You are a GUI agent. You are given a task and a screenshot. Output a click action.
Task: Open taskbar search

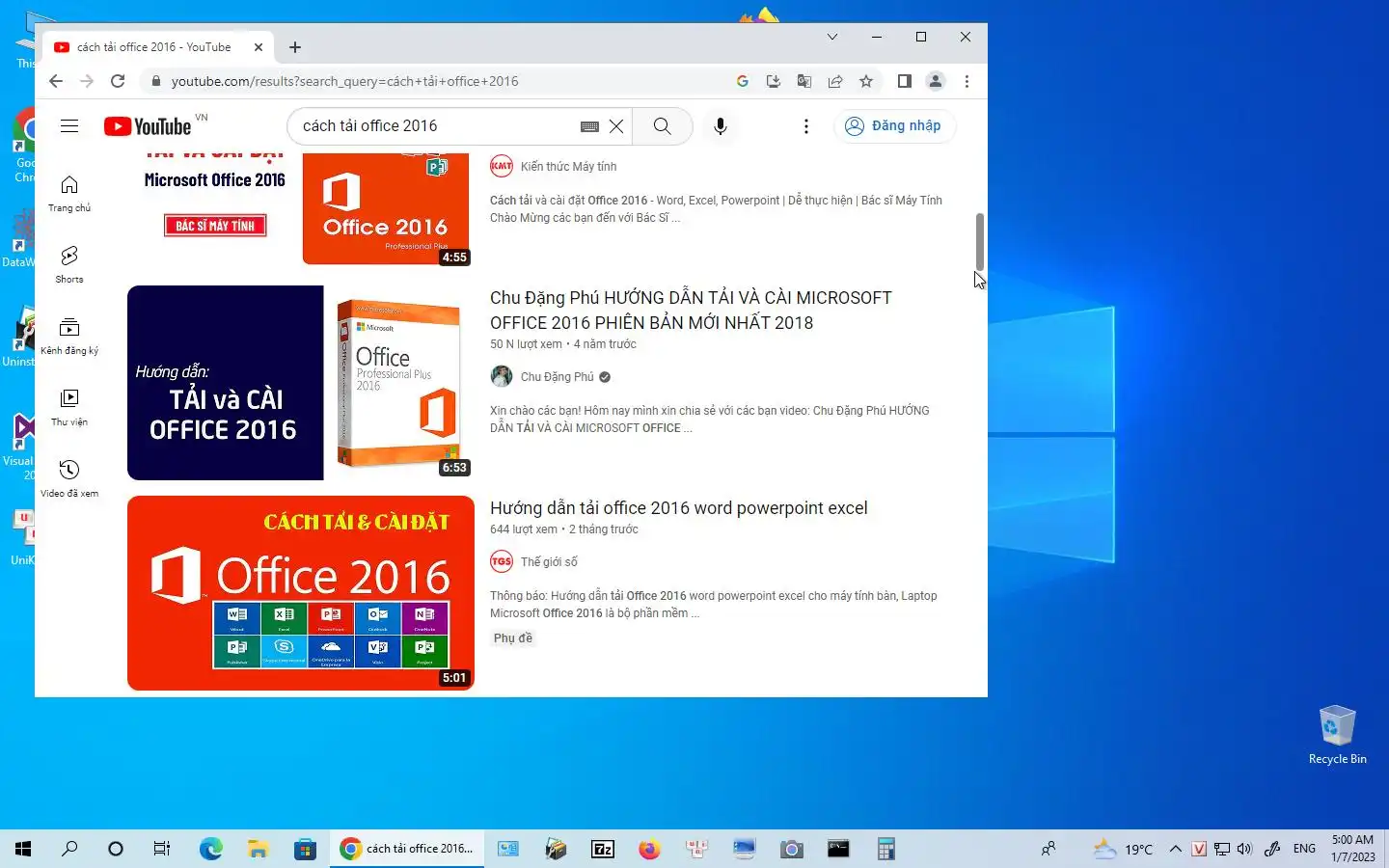coord(69,849)
